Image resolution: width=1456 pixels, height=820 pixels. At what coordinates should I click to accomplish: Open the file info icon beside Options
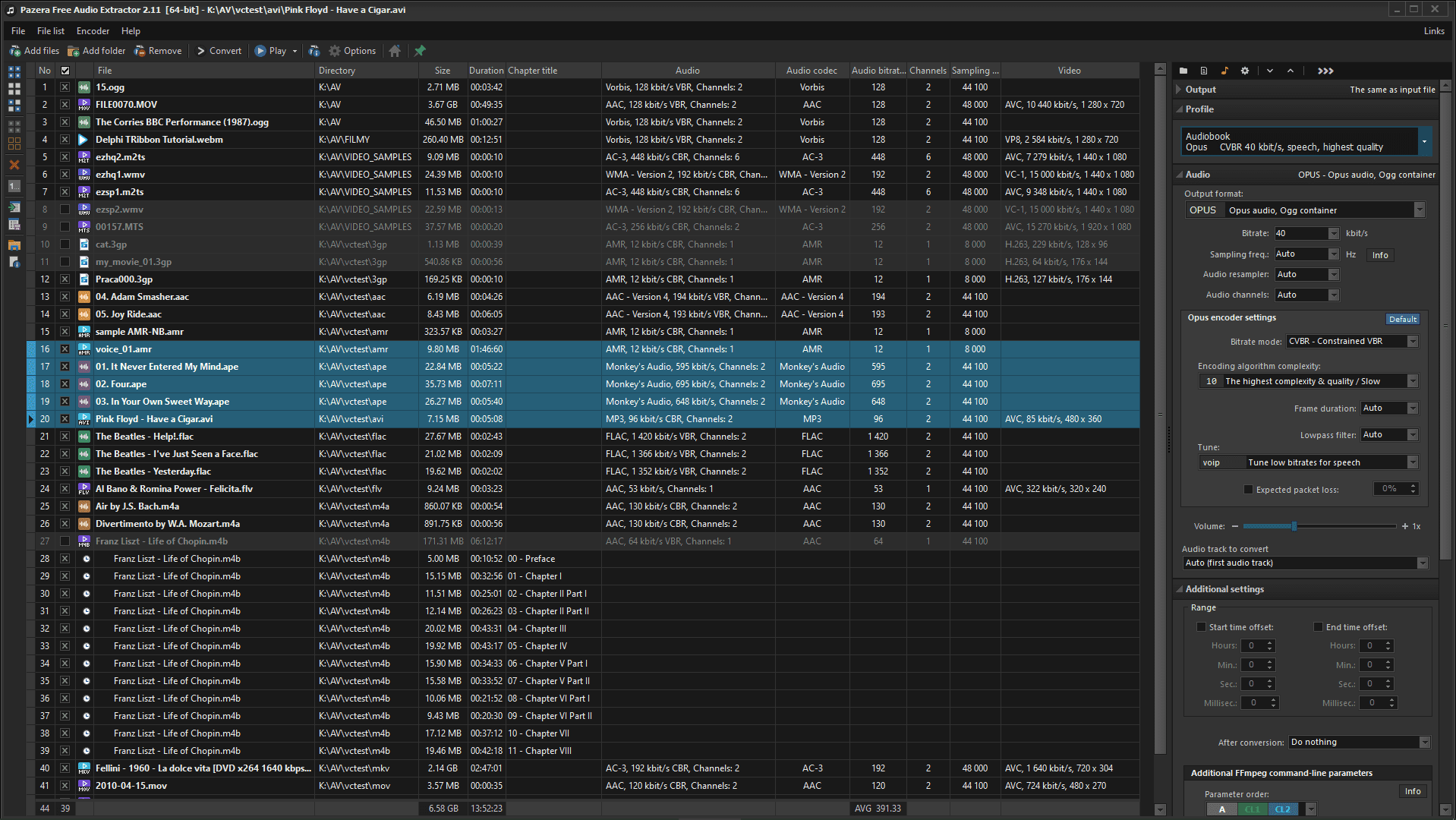click(314, 51)
